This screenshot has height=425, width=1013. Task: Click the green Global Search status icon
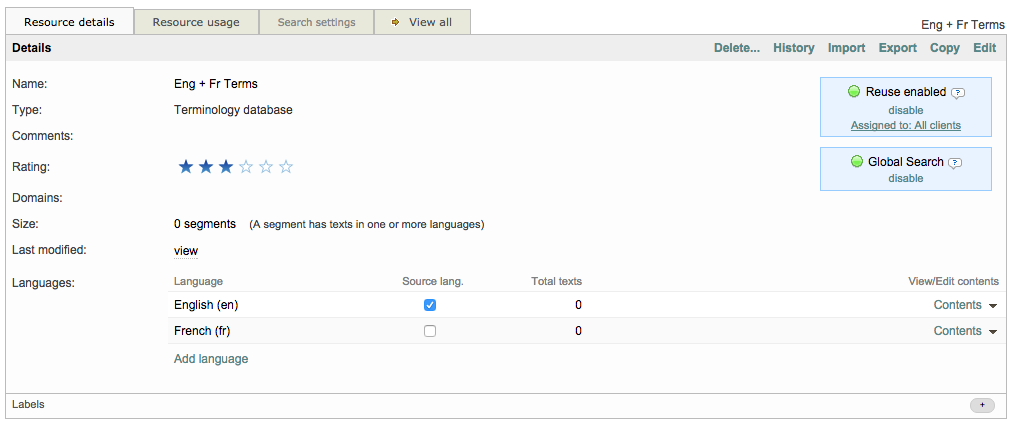point(857,162)
